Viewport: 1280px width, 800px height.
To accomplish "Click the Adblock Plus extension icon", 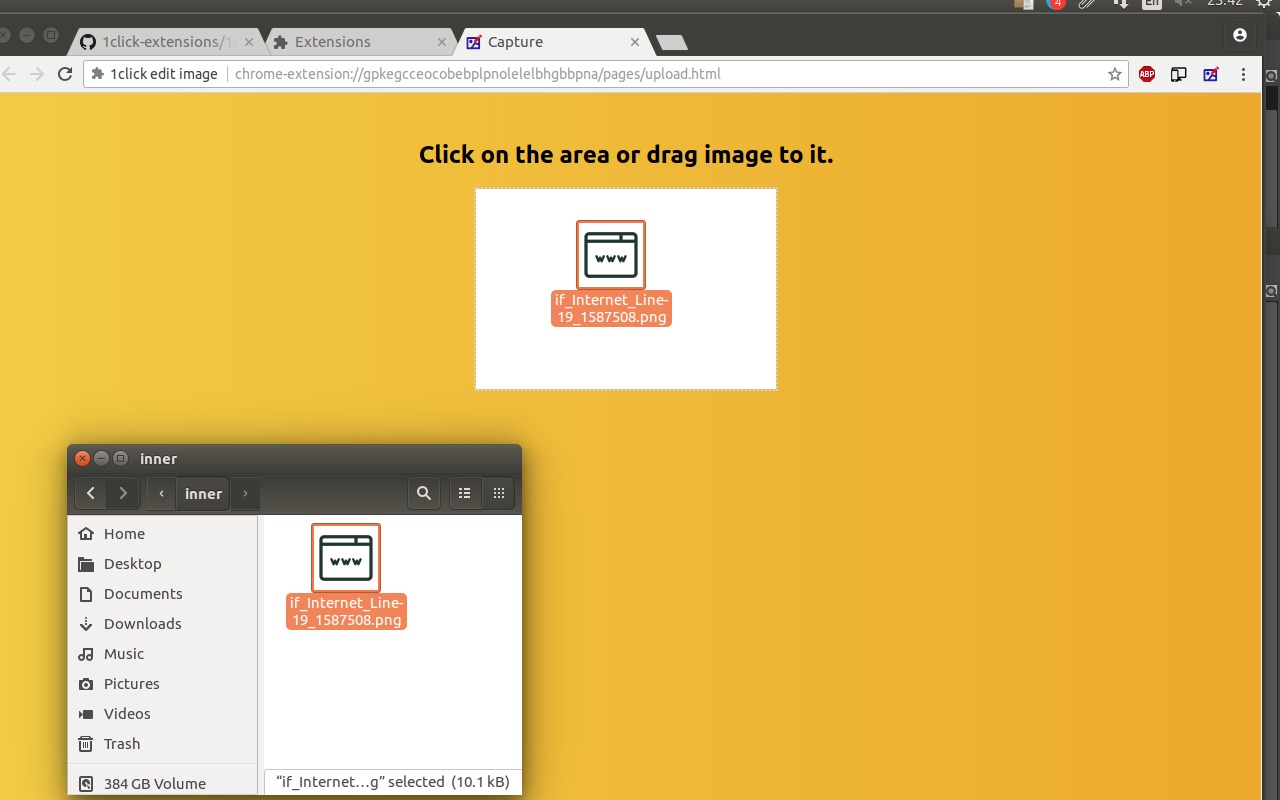I will point(1147,74).
